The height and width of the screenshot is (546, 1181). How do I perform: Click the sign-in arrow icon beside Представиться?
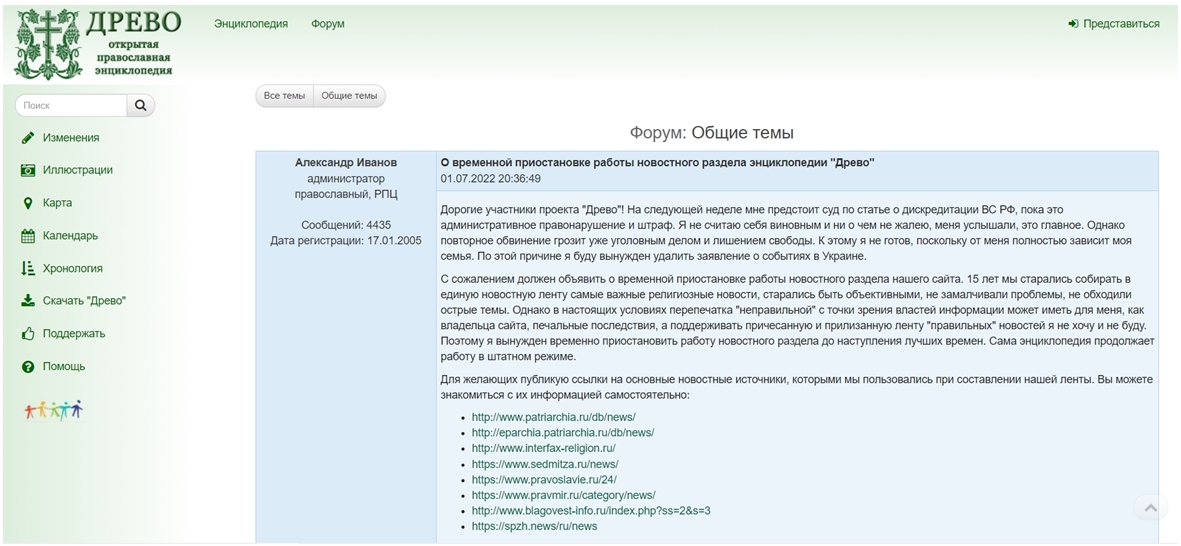pos(1073,23)
